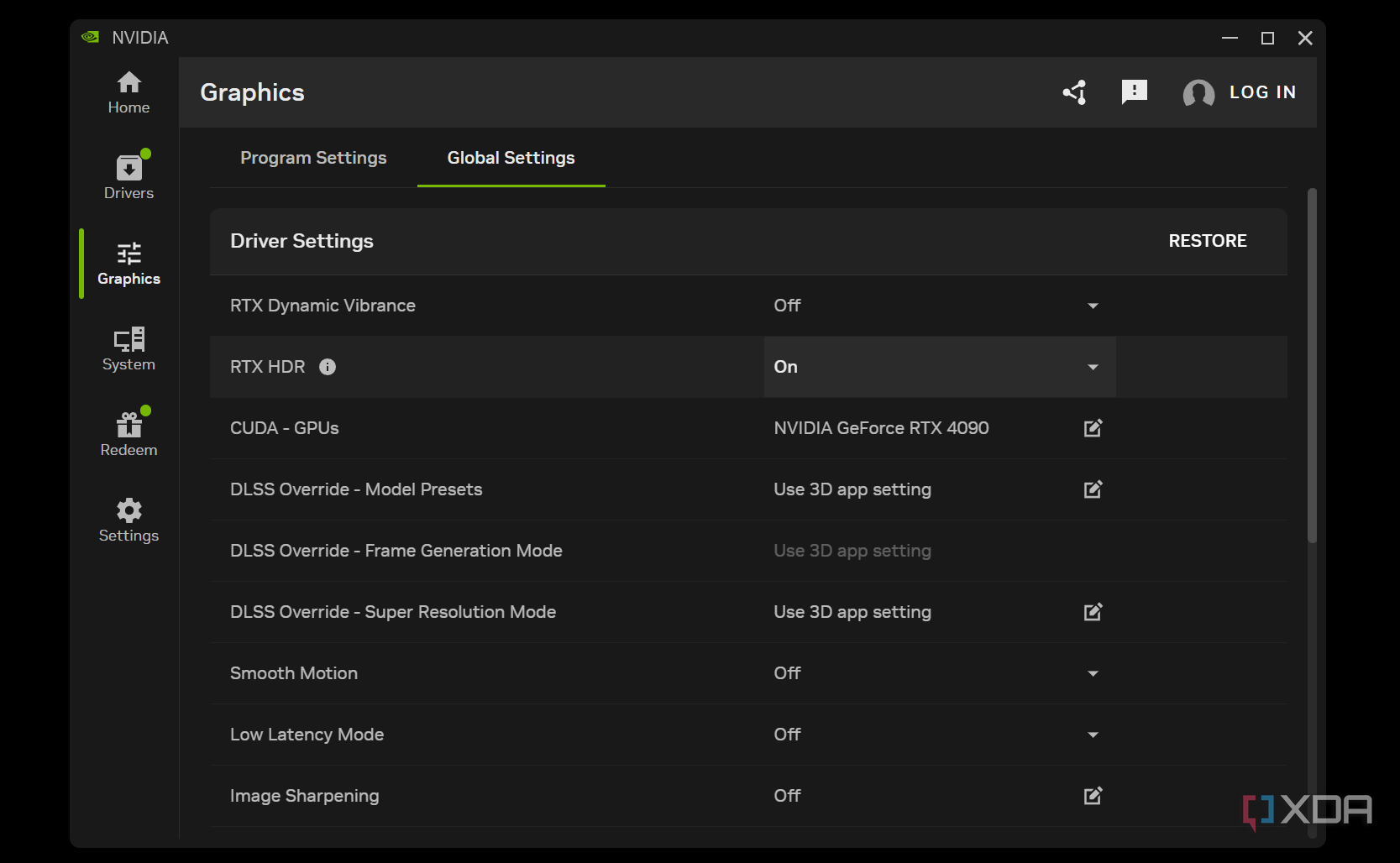Minimize the NVIDIA app window
Image resolution: width=1400 pixels, height=863 pixels.
pos(1230,38)
